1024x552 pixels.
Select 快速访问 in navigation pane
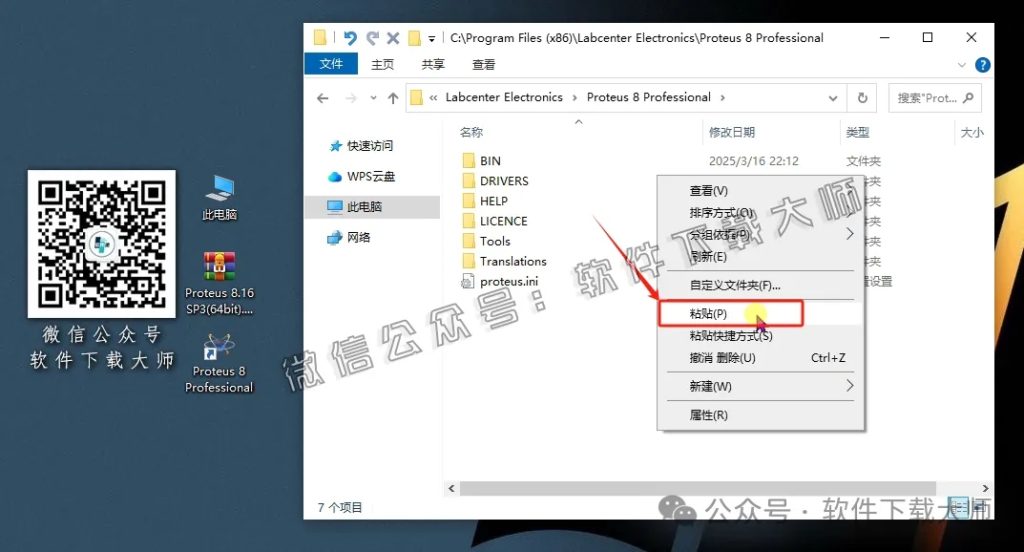tap(370, 146)
